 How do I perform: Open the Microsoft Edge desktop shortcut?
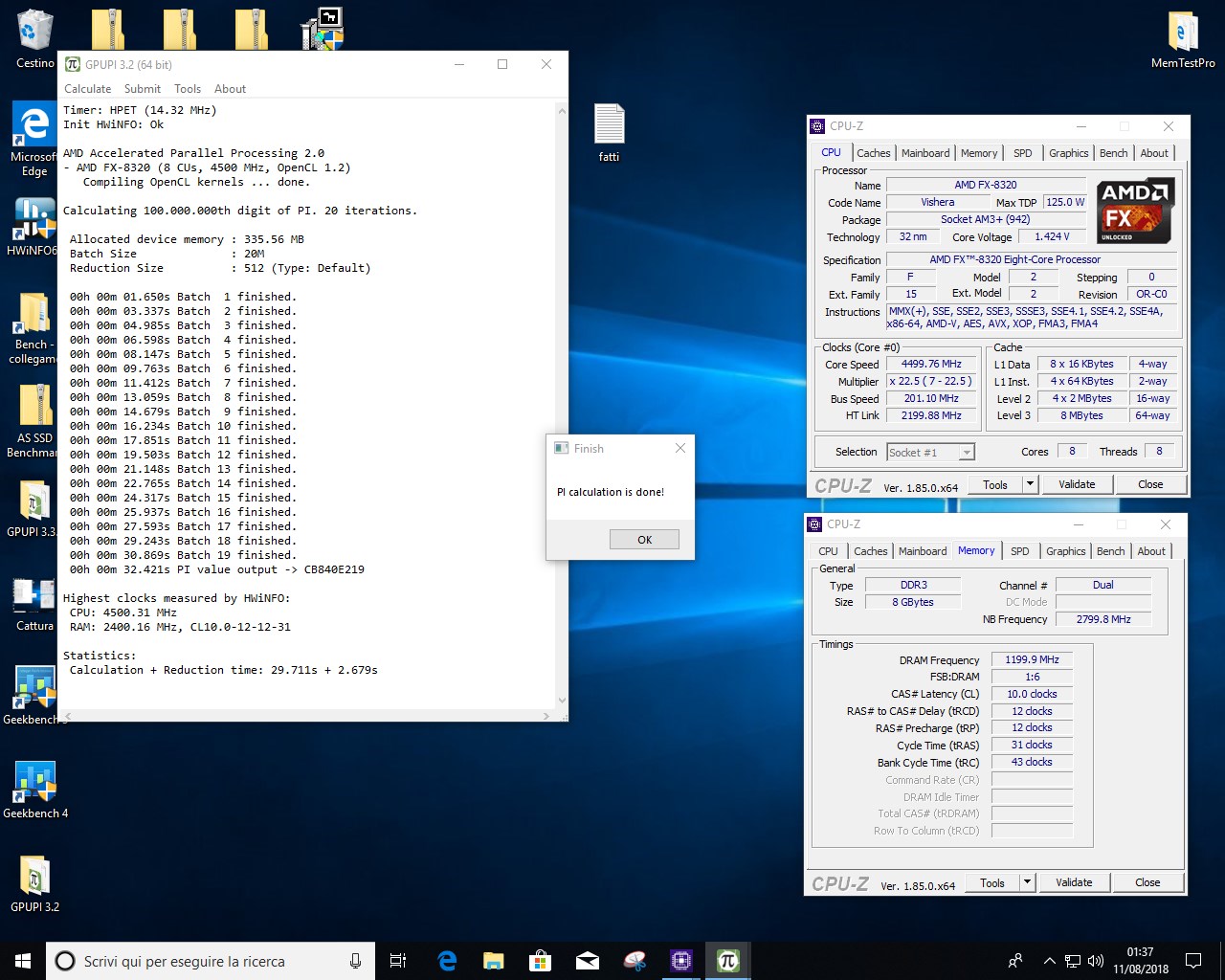[x=34, y=140]
